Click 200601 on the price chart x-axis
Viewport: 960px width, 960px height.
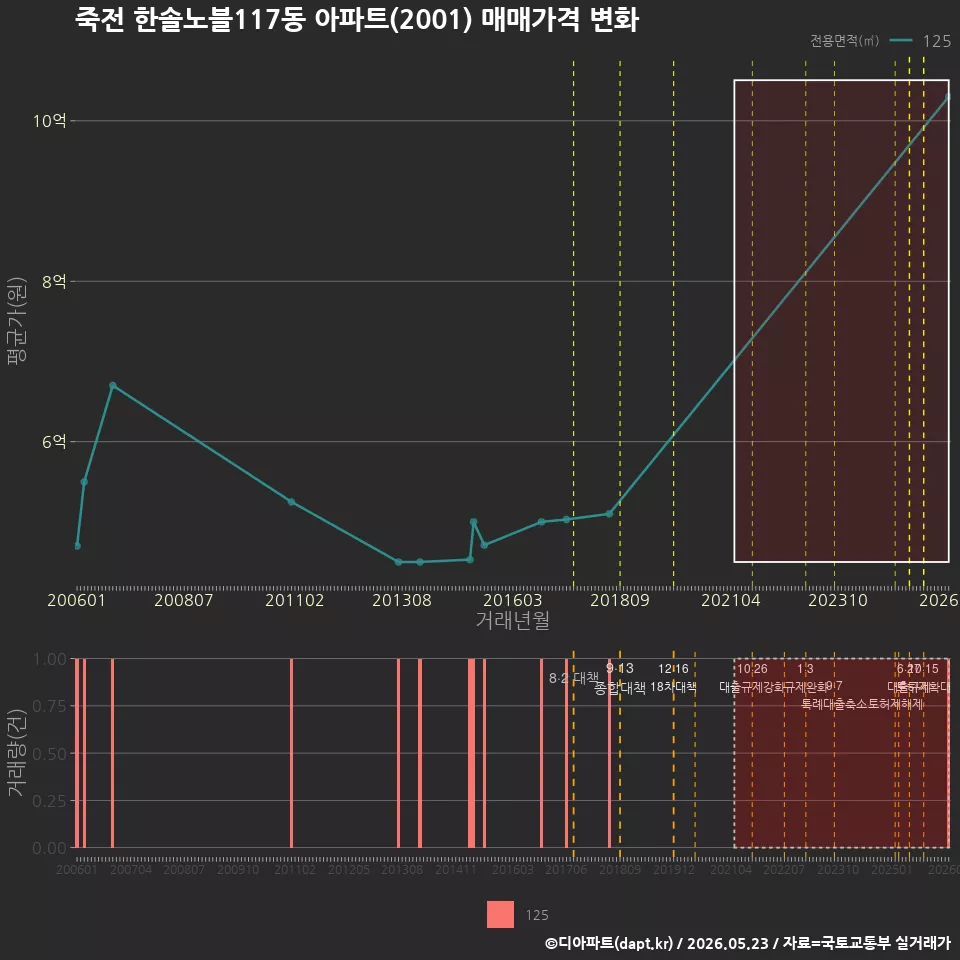pyautogui.click(x=77, y=600)
